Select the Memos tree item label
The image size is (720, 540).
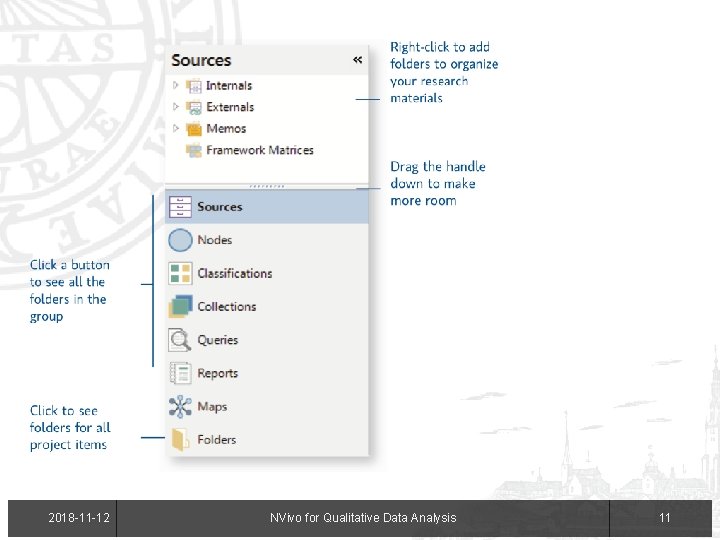pos(226,129)
